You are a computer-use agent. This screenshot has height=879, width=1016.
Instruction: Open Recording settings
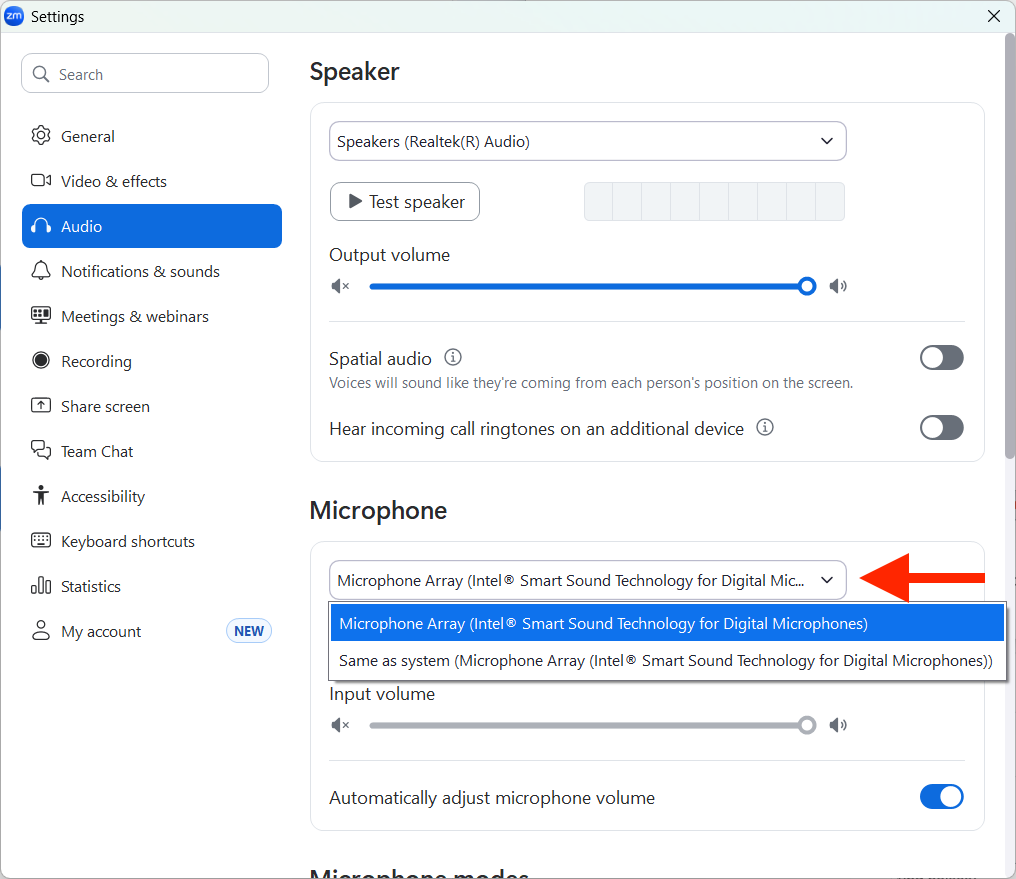coord(152,361)
